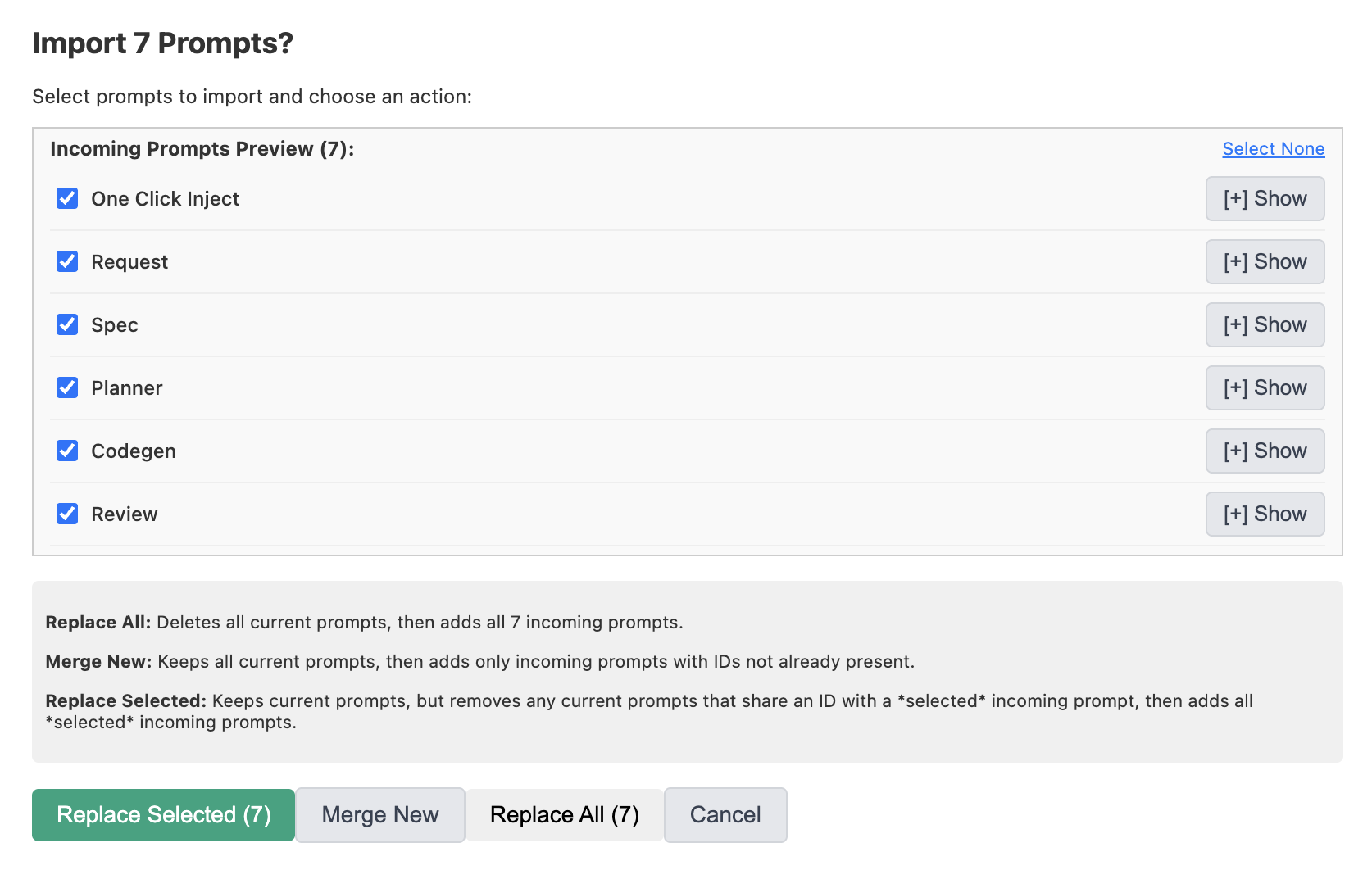Show the Review prompt contents
1372x870 pixels.
pos(1264,514)
